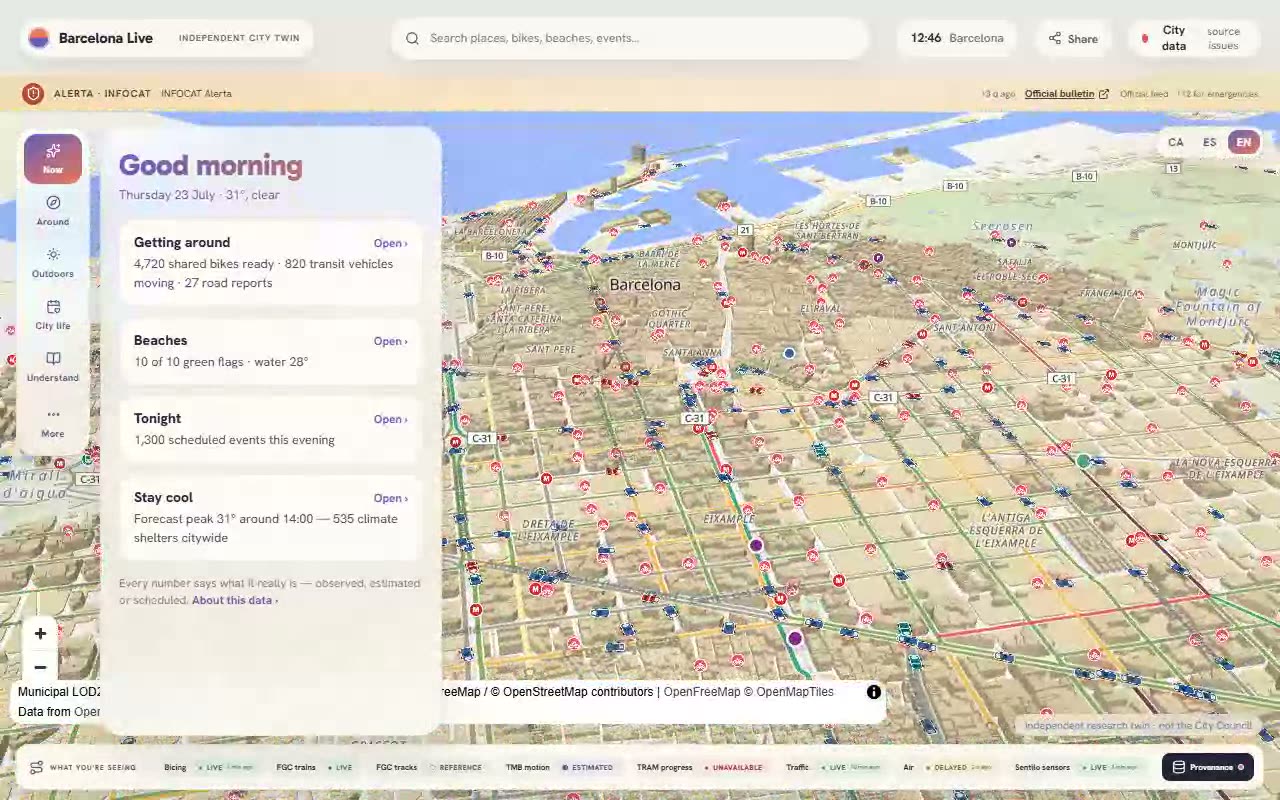Click the Share button
1280x800 pixels.
pos(1073,39)
